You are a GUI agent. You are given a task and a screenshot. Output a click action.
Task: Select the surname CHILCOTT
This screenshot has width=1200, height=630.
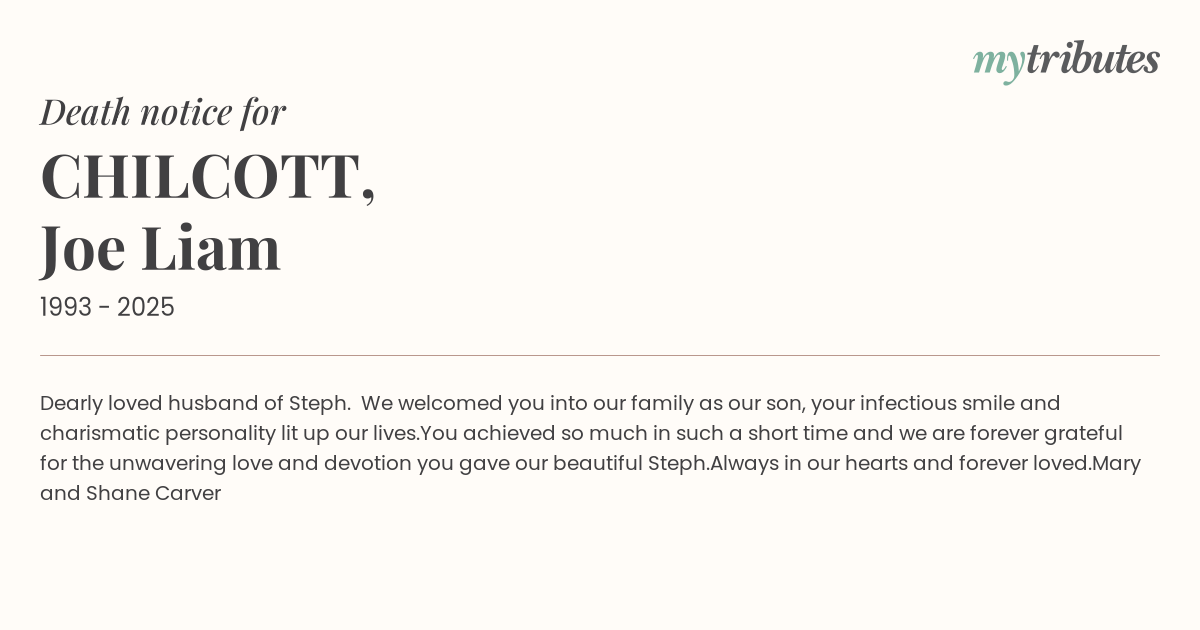coord(201,177)
